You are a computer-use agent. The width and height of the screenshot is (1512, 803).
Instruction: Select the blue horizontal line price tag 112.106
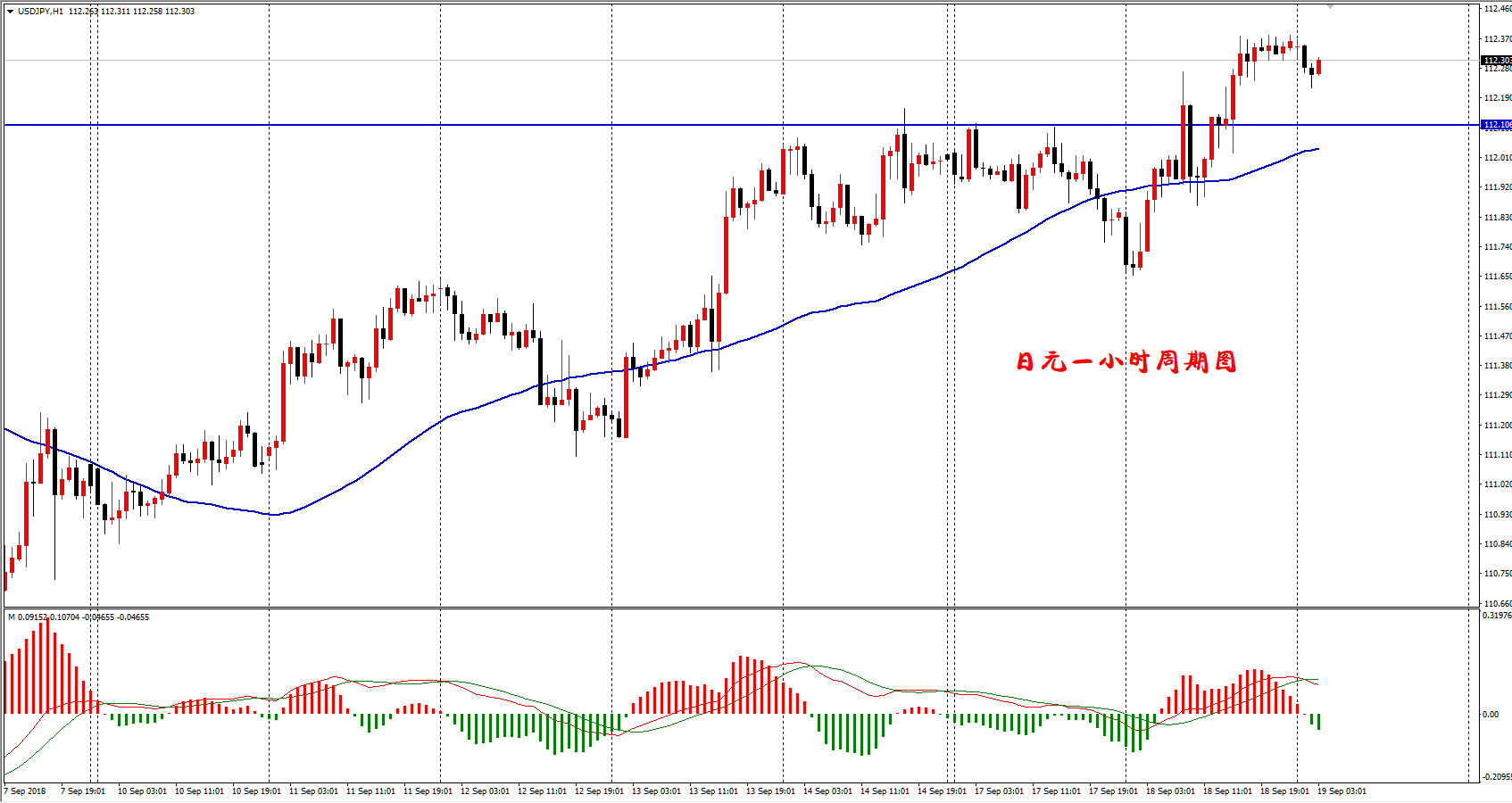click(1496, 125)
